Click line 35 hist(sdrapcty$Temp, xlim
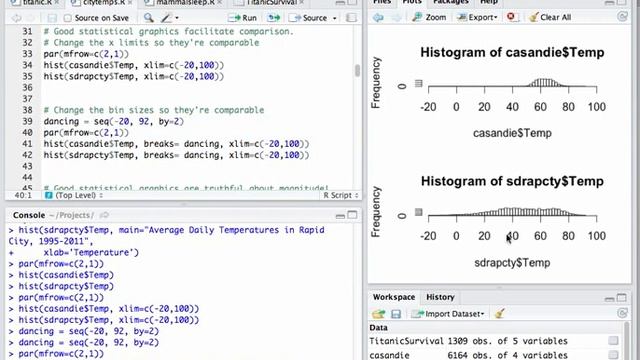Screen dimensions: 640x360 coord(133,76)
